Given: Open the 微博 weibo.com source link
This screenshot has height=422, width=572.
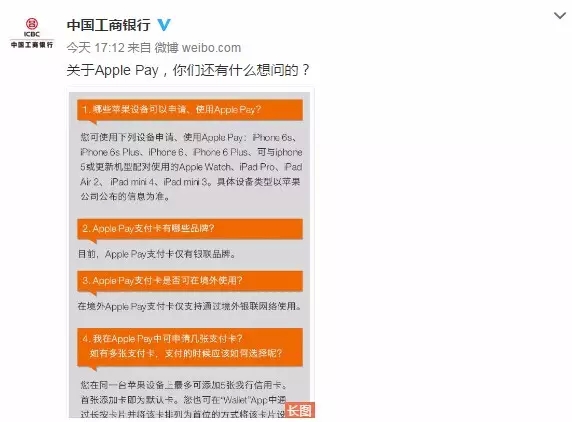Looking at the screenshot, I should [x=198, y=48].
